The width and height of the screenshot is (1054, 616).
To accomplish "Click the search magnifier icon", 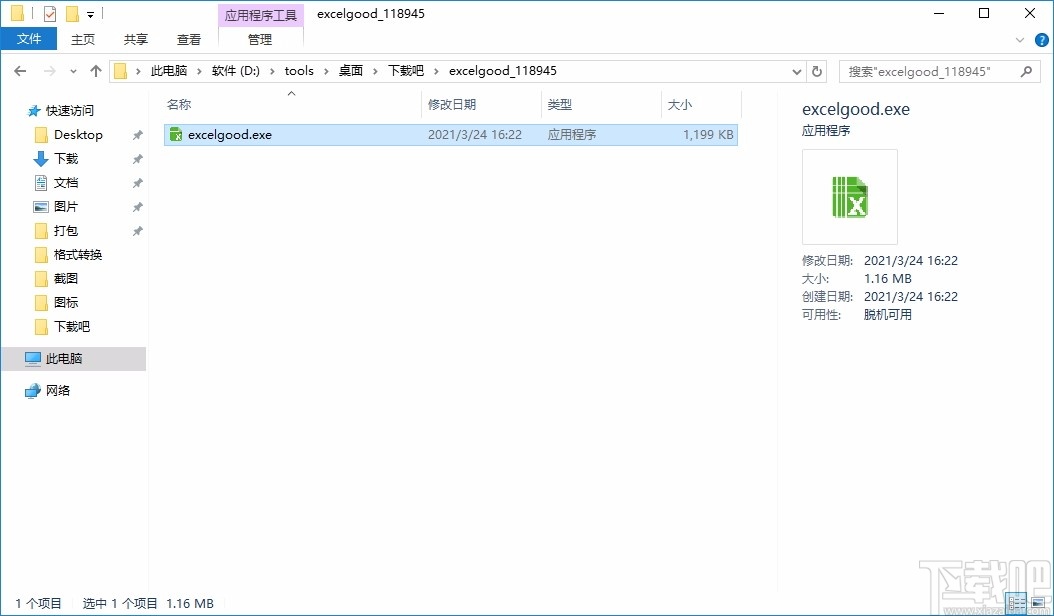I will tap(1027, 70).
